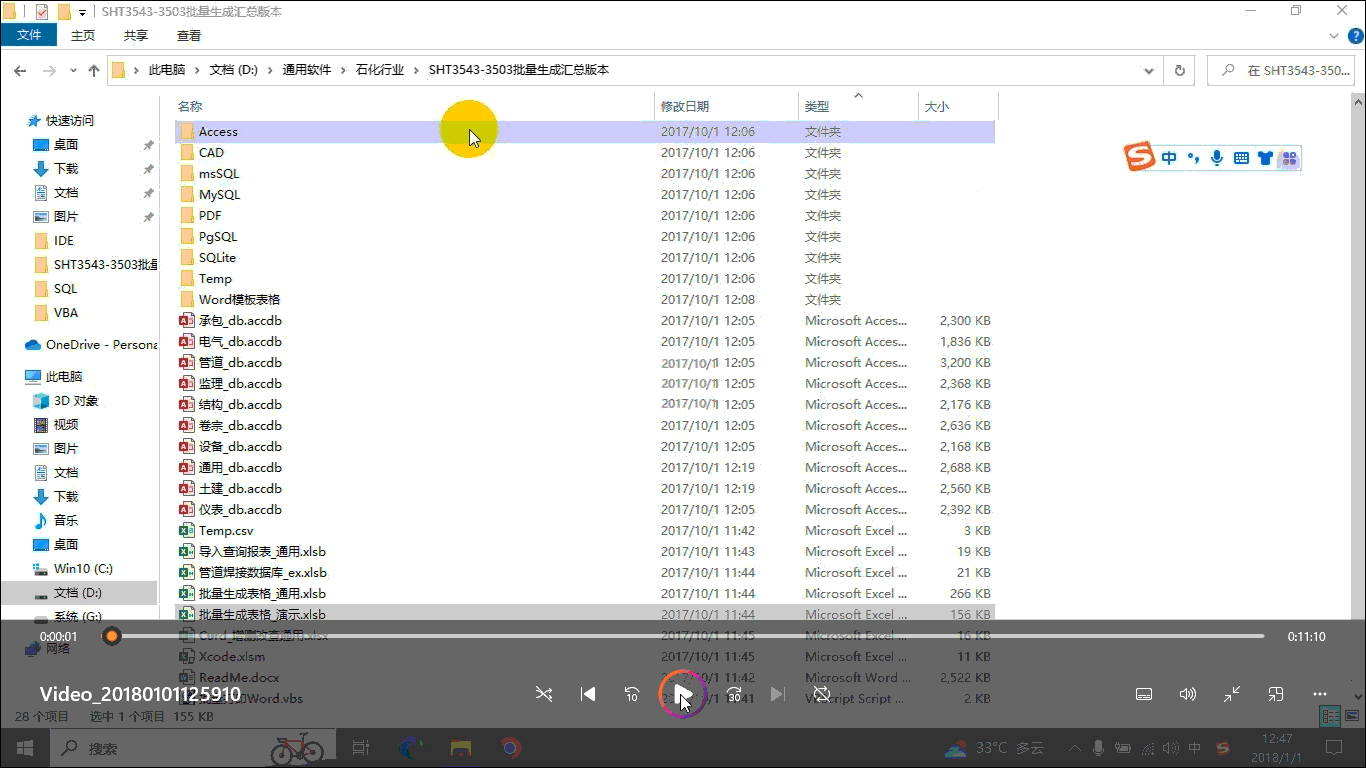Sort files by the 名称 column
Image resolution: width=1366 pixels, height=768 pixels.
414,106
